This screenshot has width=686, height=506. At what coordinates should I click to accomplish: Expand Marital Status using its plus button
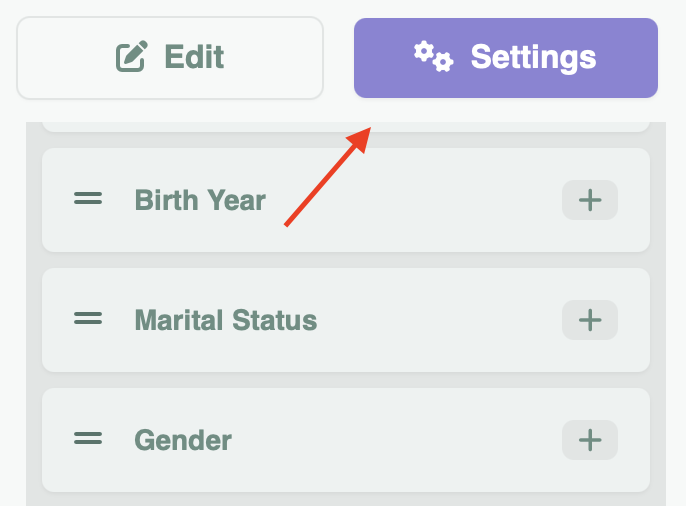coord(590,320)
